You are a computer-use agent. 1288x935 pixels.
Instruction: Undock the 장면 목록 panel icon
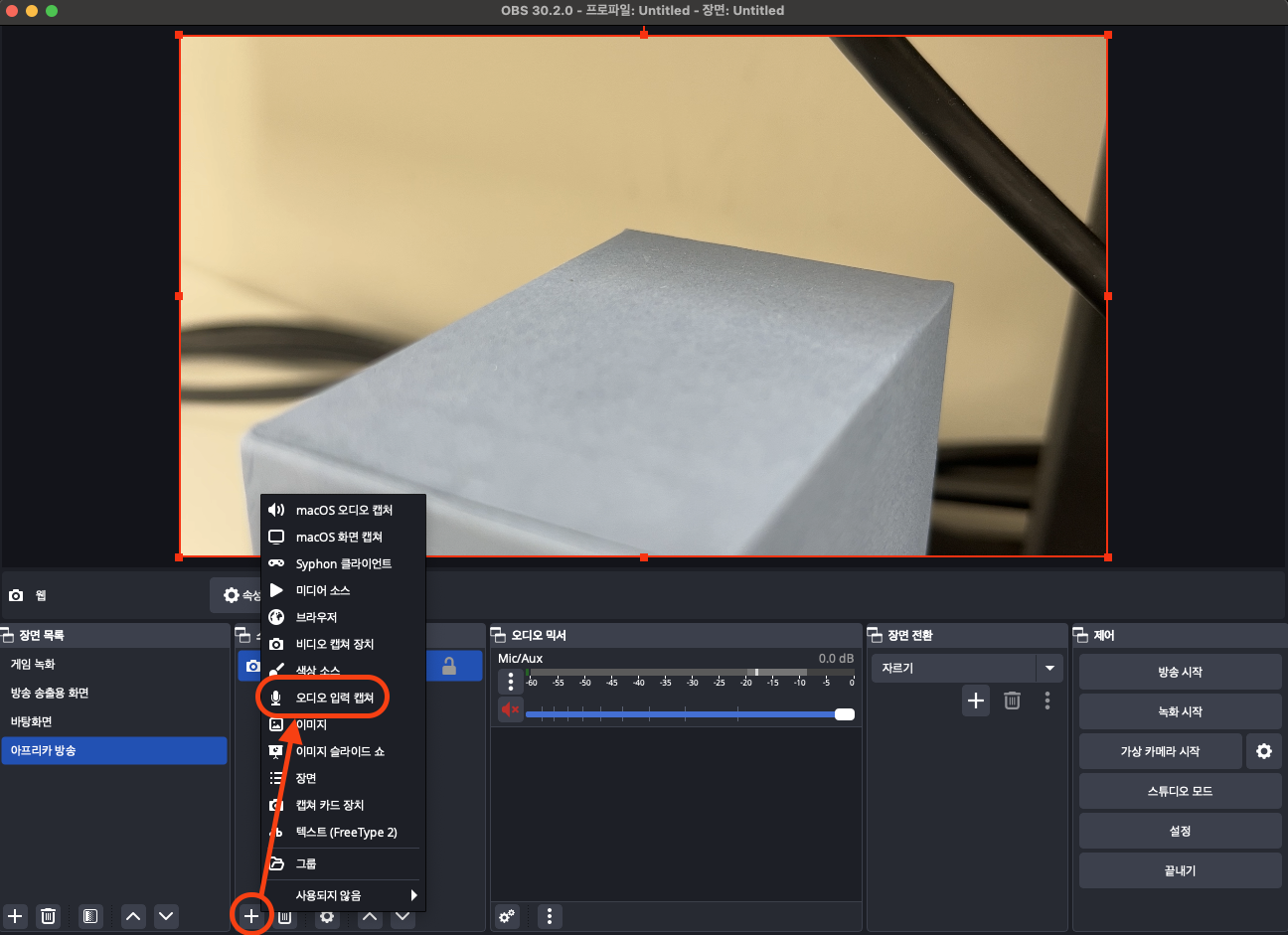7,635
